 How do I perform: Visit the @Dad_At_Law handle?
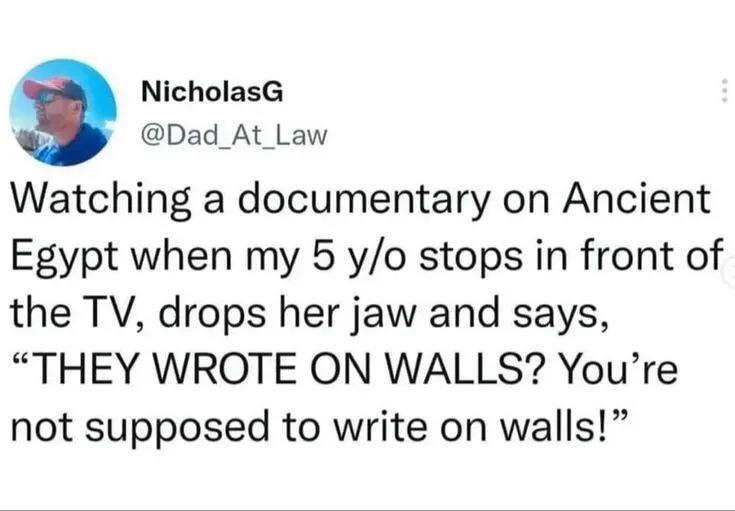pyautogui.click(x=233, y=136)
